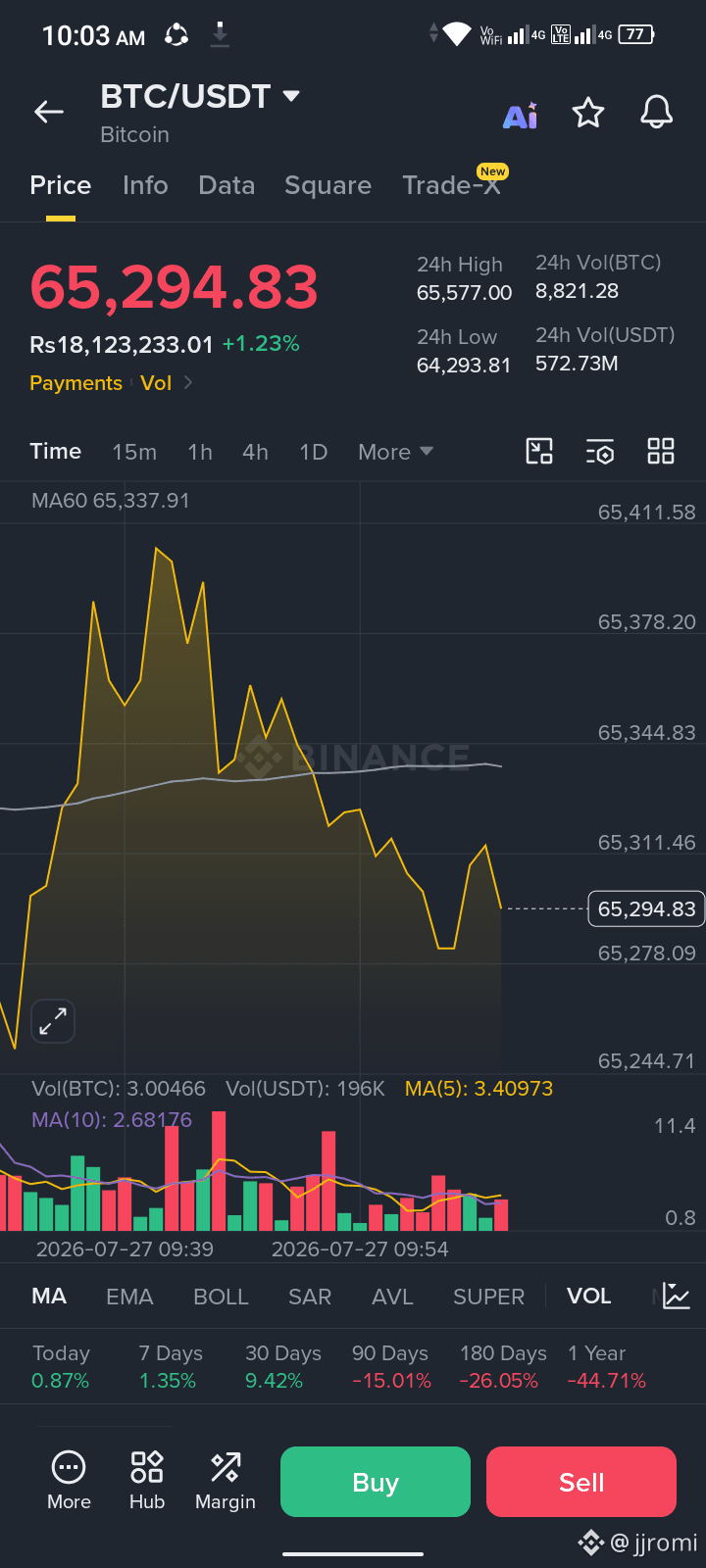Image resolution: width=706 pixels, height=1568 pixels.
Task: Open the Trade-X tab
Action: coord(452,185)
